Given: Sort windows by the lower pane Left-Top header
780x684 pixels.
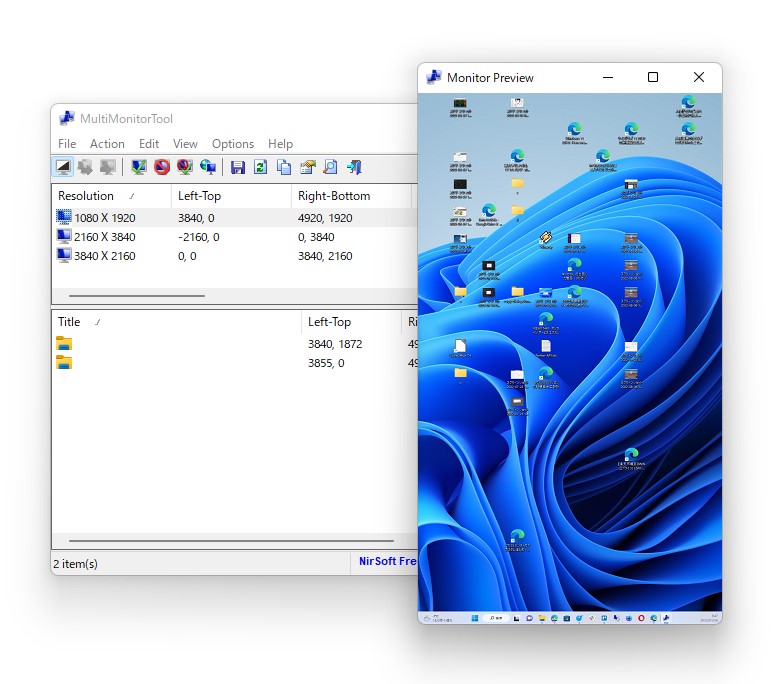Looking at the screenshot, I should pyautogui.click(x=351, y=322).
